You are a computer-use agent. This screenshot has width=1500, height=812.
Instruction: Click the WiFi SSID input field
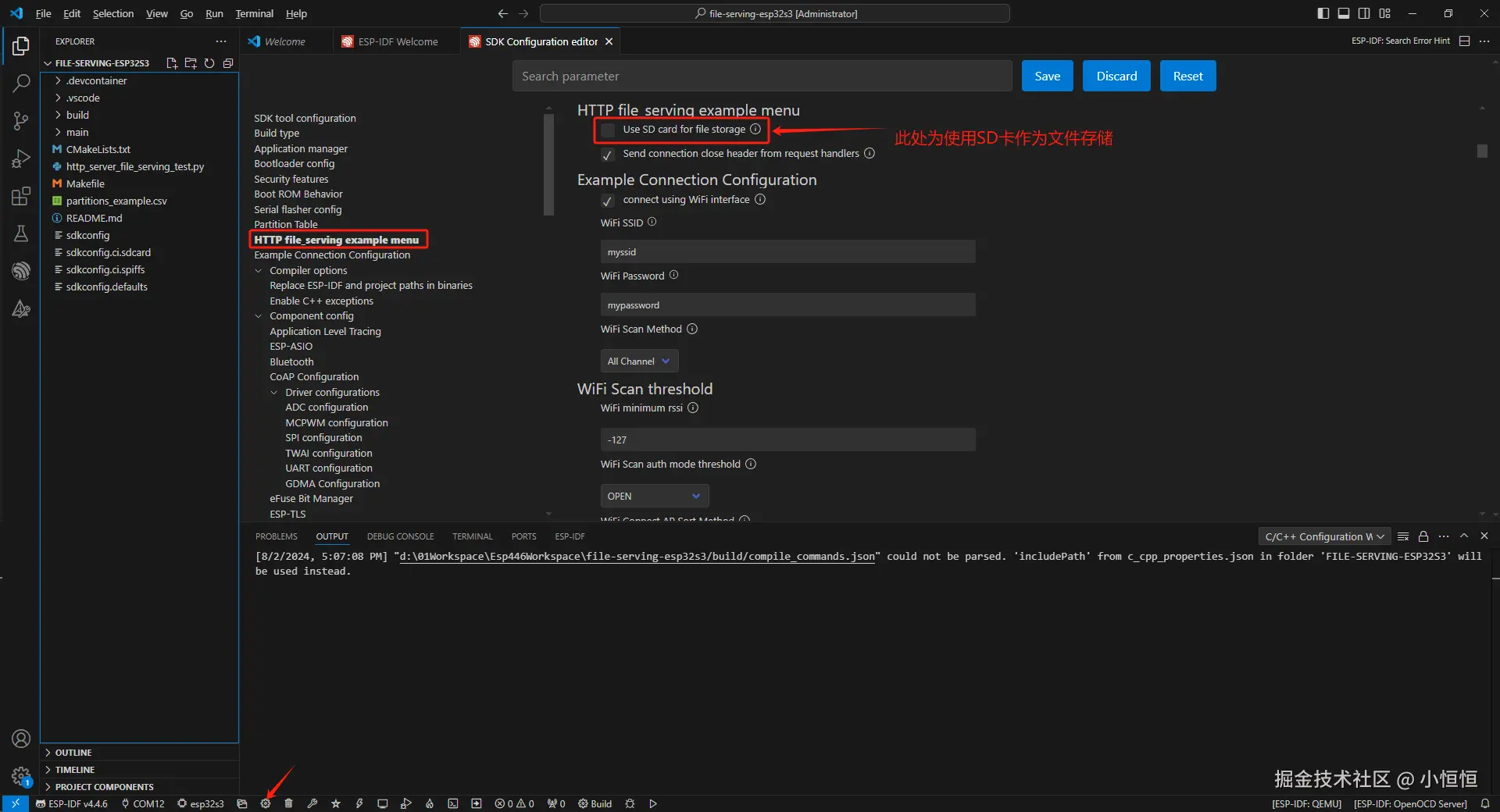tap(787, 252)
